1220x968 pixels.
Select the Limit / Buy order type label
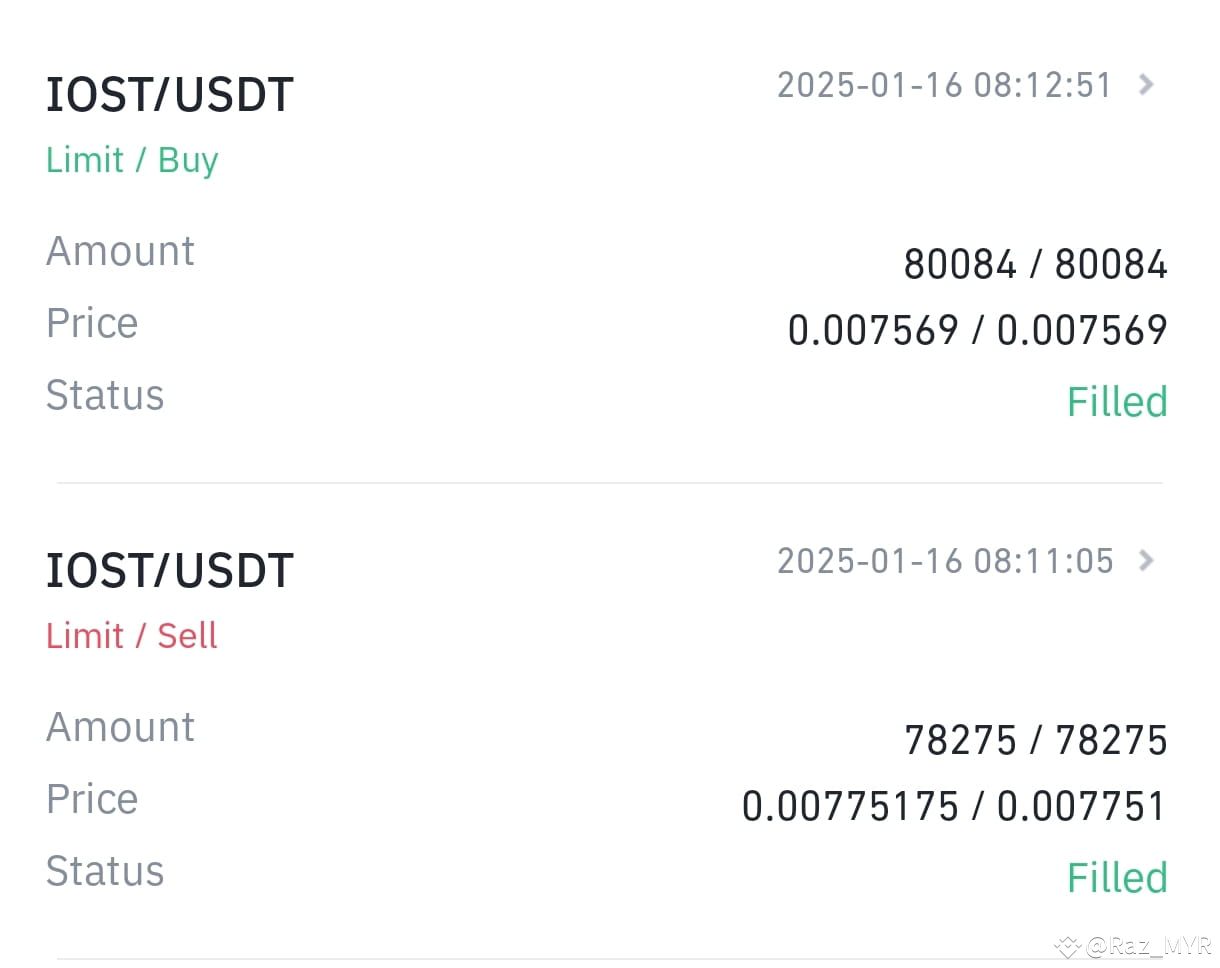coord(131,159)
